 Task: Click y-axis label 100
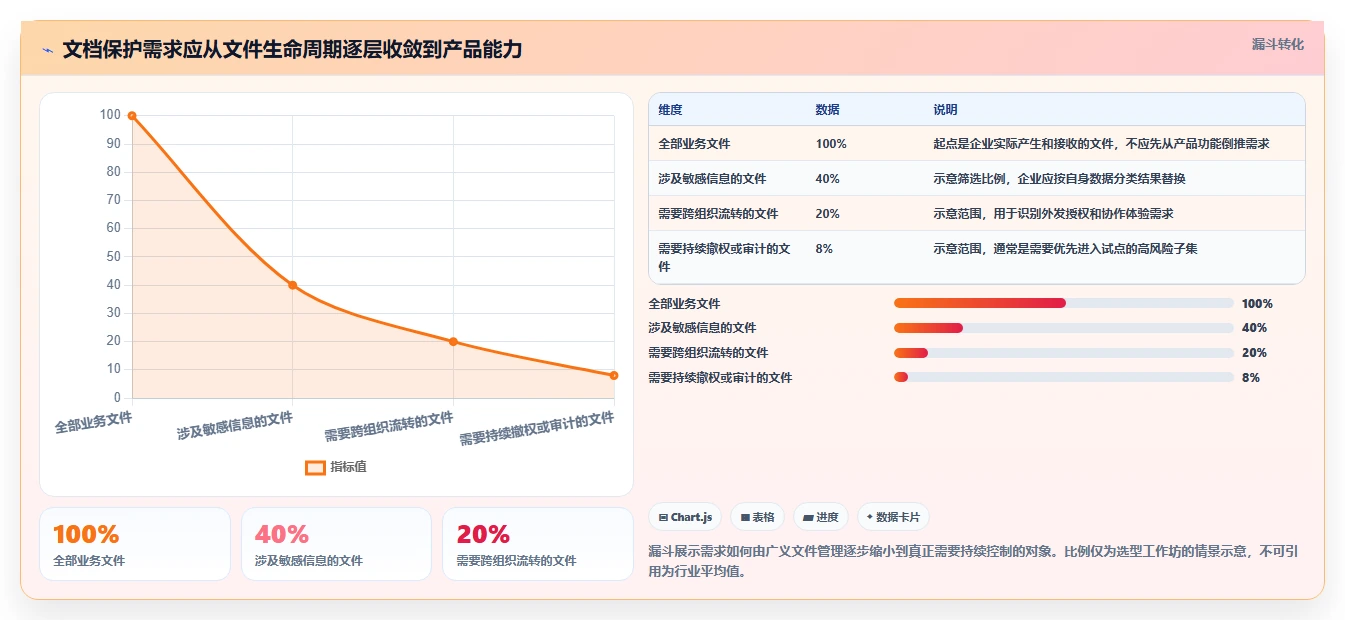pyautogui.click(x=110, y=115)
